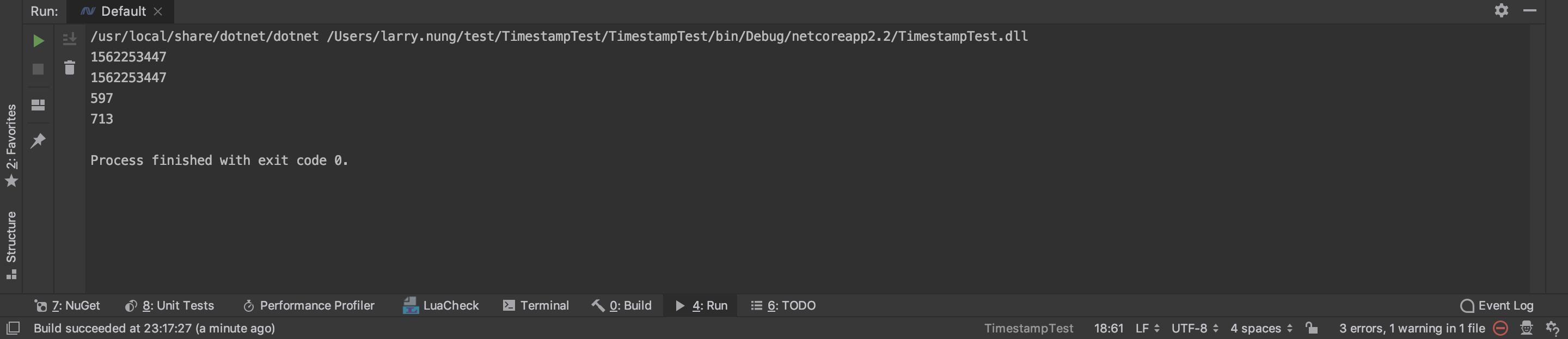The image size is (1568, 339).
Task: Open the Event Log
Action: [1497, 305]
